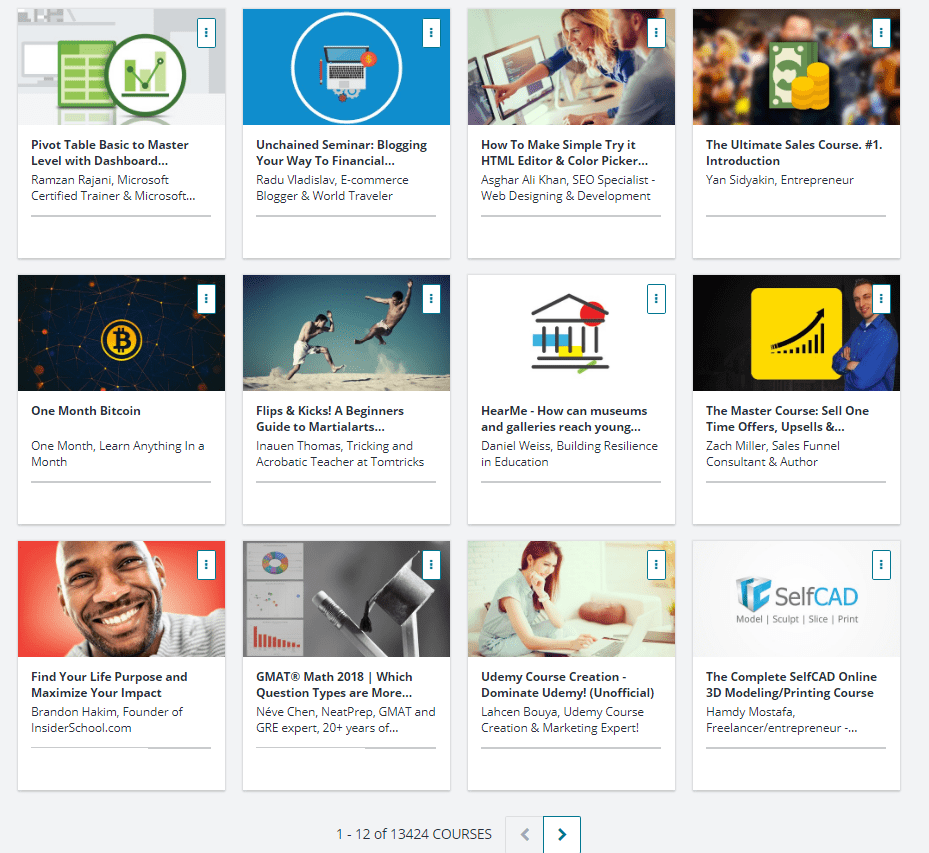Image resolution: width=929 pixels, height=853 pixels.
Task: Open options menu on HearMe museums course
Action: 656,298
